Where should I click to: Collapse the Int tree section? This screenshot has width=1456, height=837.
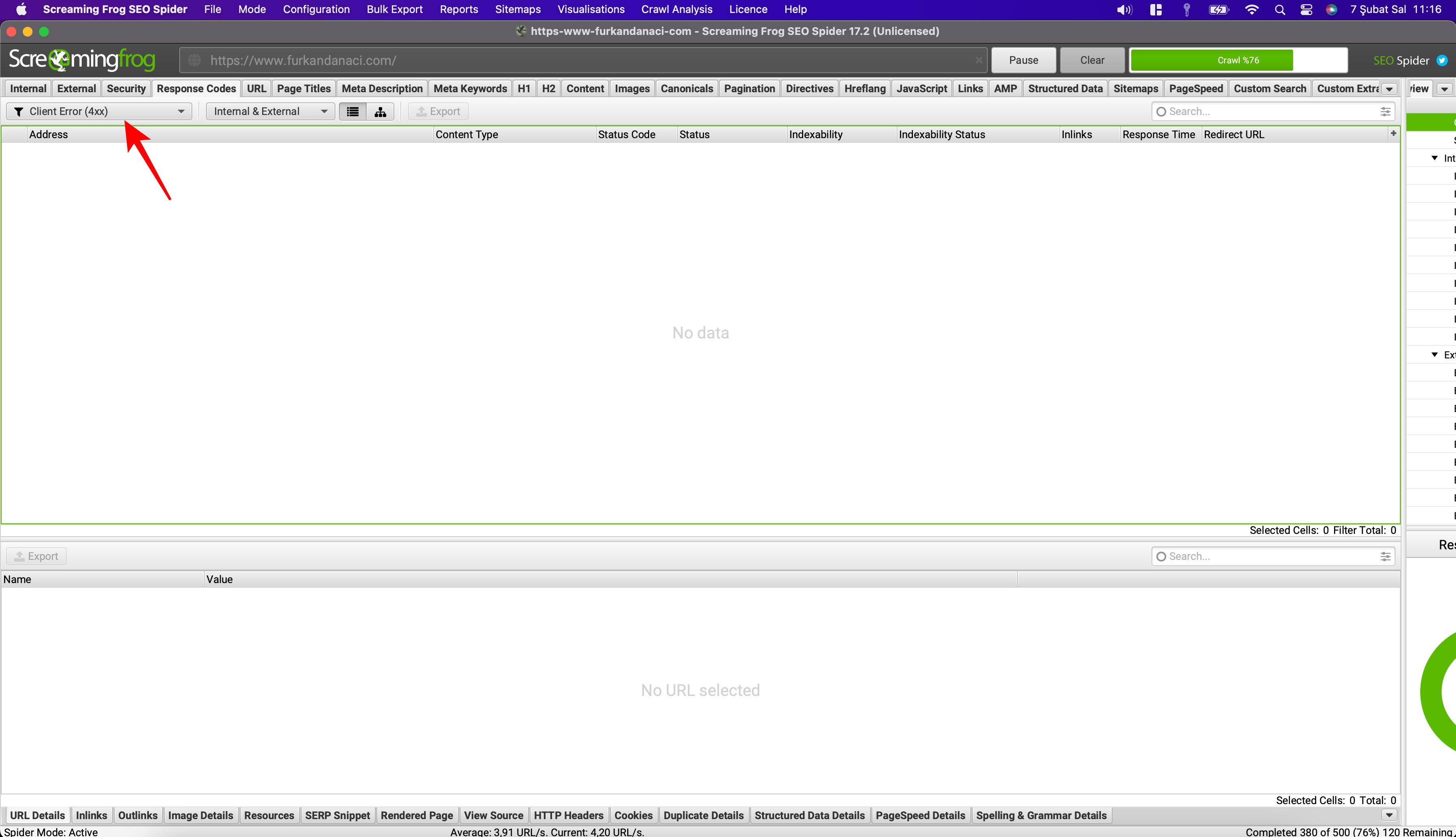(x=1435, y=158)
